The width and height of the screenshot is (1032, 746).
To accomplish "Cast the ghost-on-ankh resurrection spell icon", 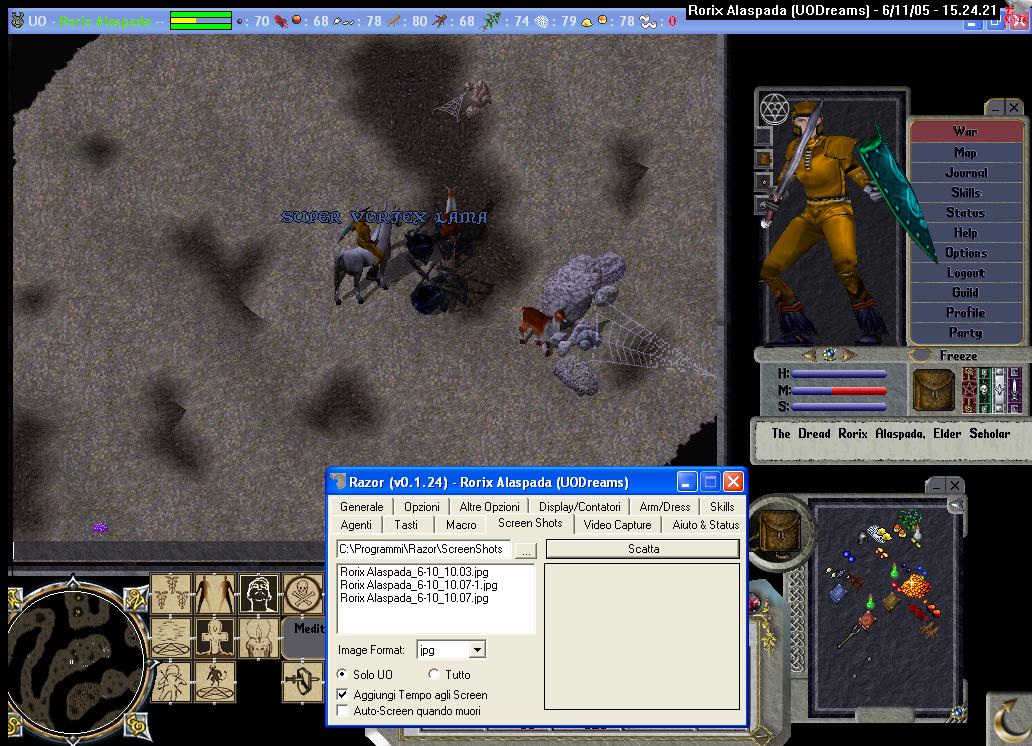I will click(215, 637).
